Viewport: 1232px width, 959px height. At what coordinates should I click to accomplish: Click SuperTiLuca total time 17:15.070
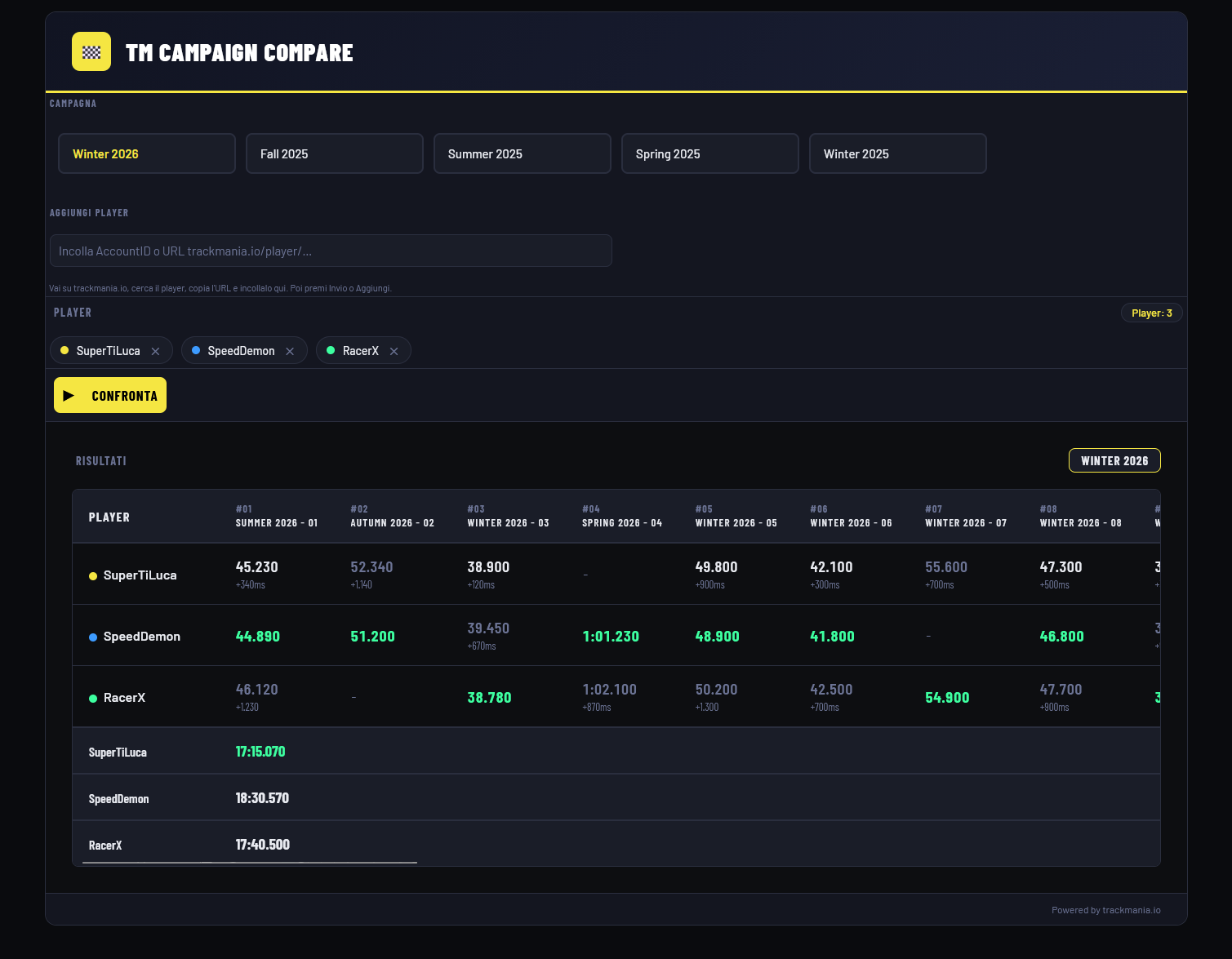point(260,751)
